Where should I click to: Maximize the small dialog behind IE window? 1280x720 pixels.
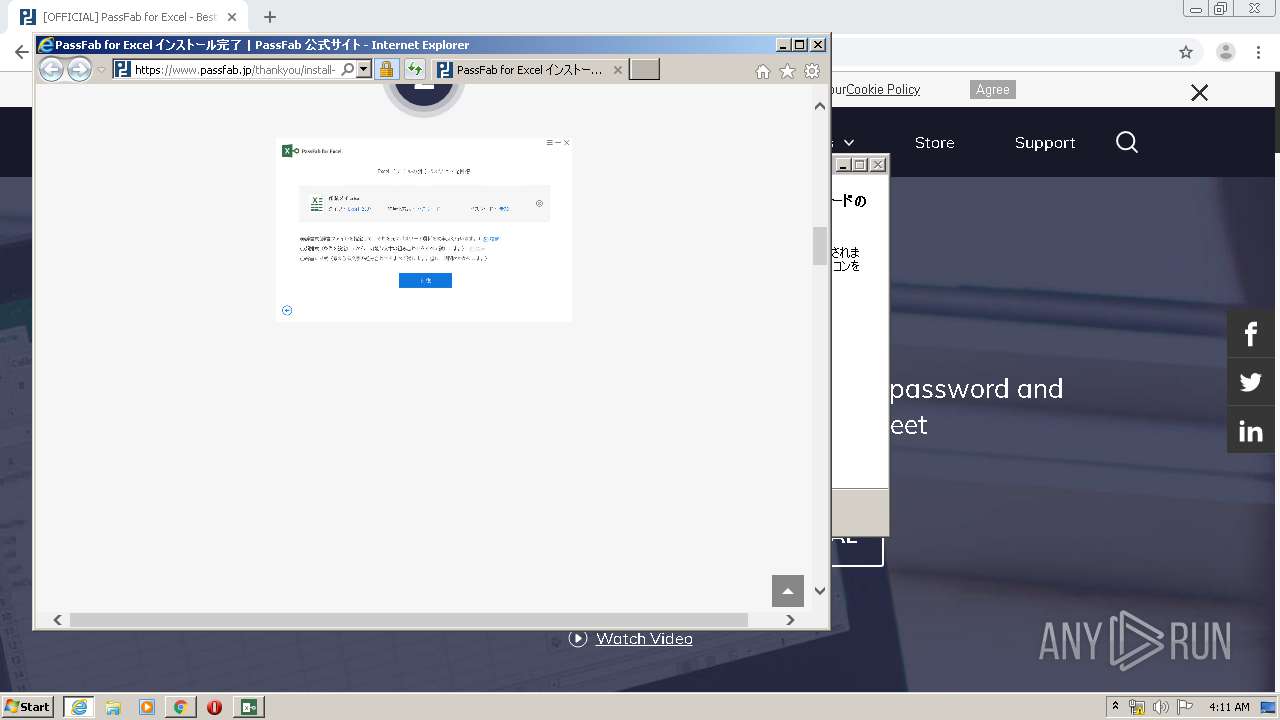(860, 165)
